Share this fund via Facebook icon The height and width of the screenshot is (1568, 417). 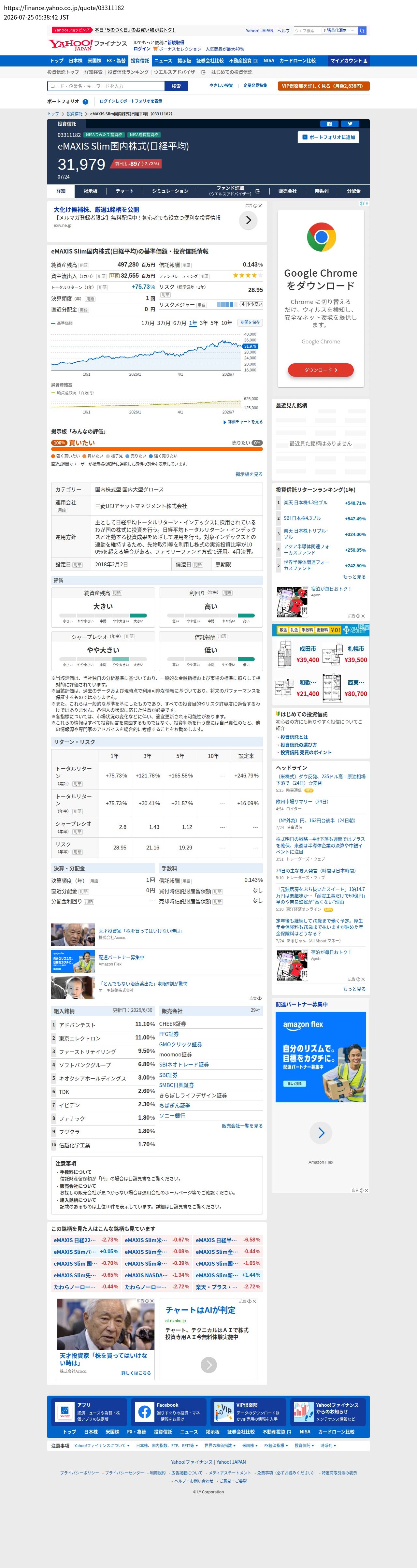tap(329, 123)
